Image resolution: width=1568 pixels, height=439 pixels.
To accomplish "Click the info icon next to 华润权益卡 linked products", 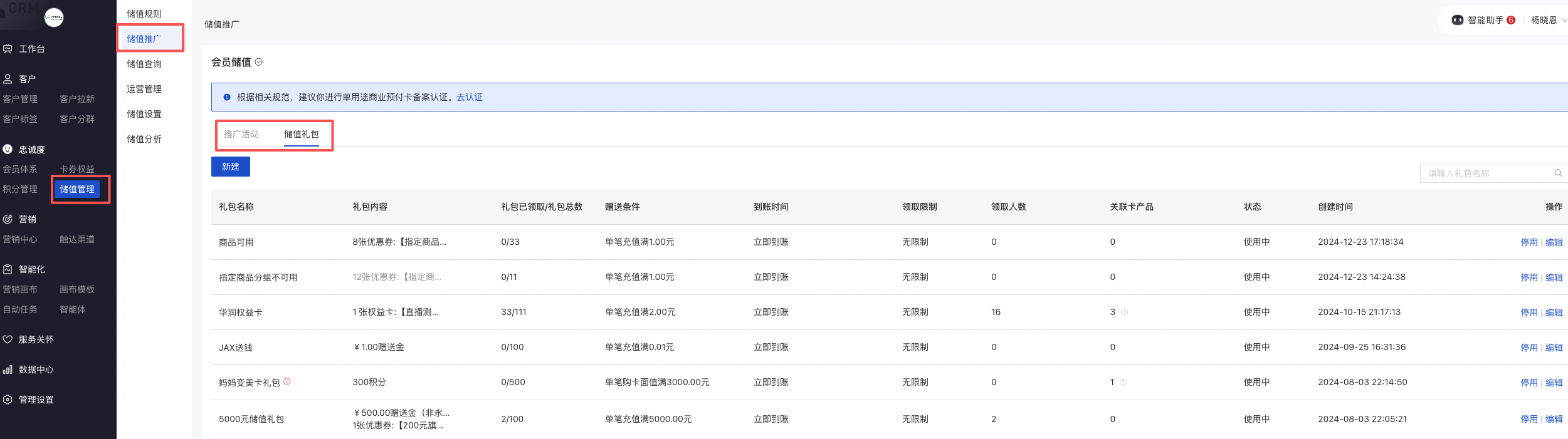I will [1124, 312].
